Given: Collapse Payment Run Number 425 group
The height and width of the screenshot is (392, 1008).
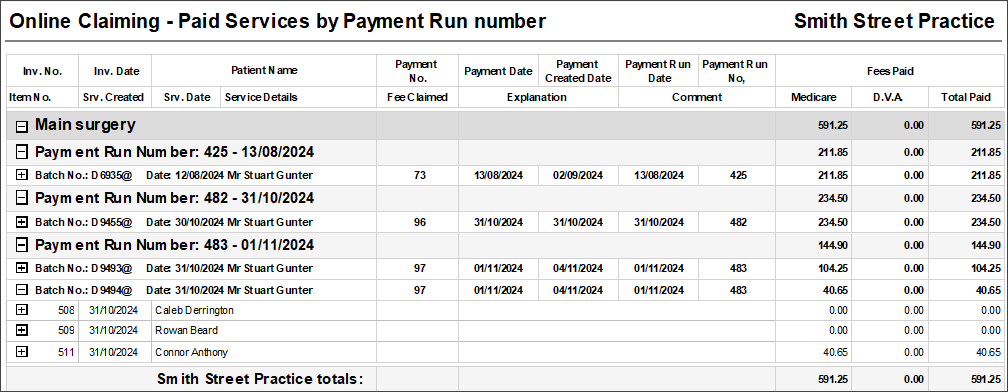Looking at the screenshot, I should 22,152.
